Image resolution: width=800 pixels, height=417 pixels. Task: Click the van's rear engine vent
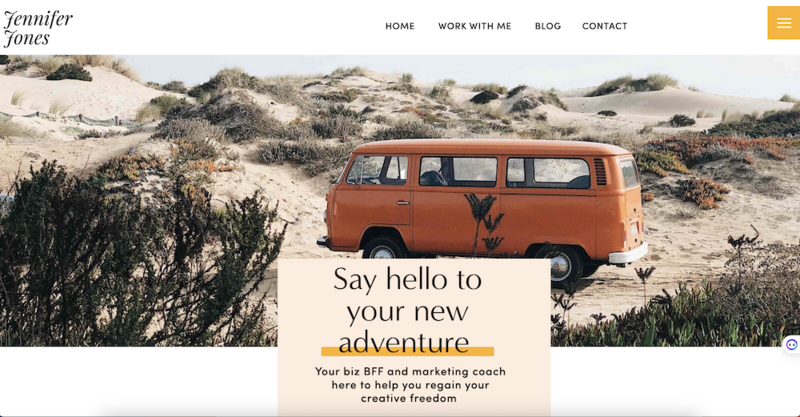[601, 172]
